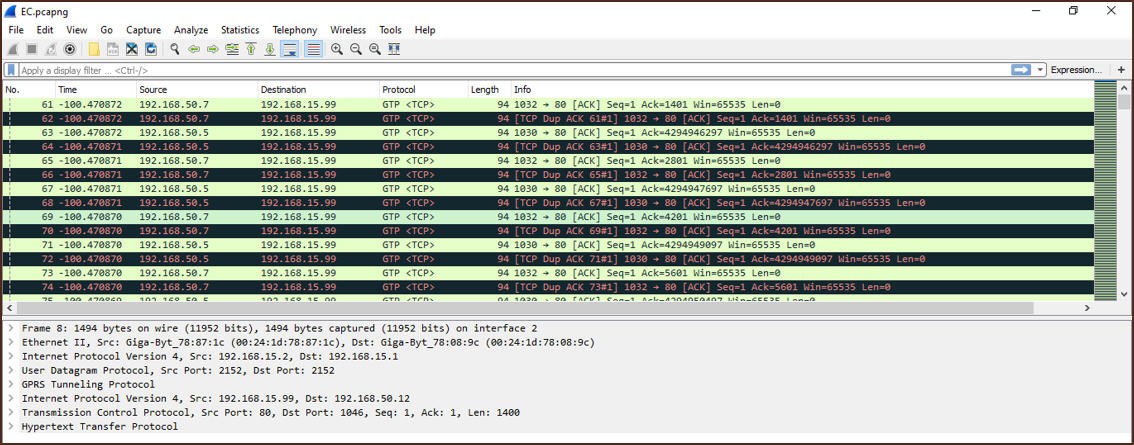
Task: Click the Find packet magnifier icon
Action: pos(175,49)
